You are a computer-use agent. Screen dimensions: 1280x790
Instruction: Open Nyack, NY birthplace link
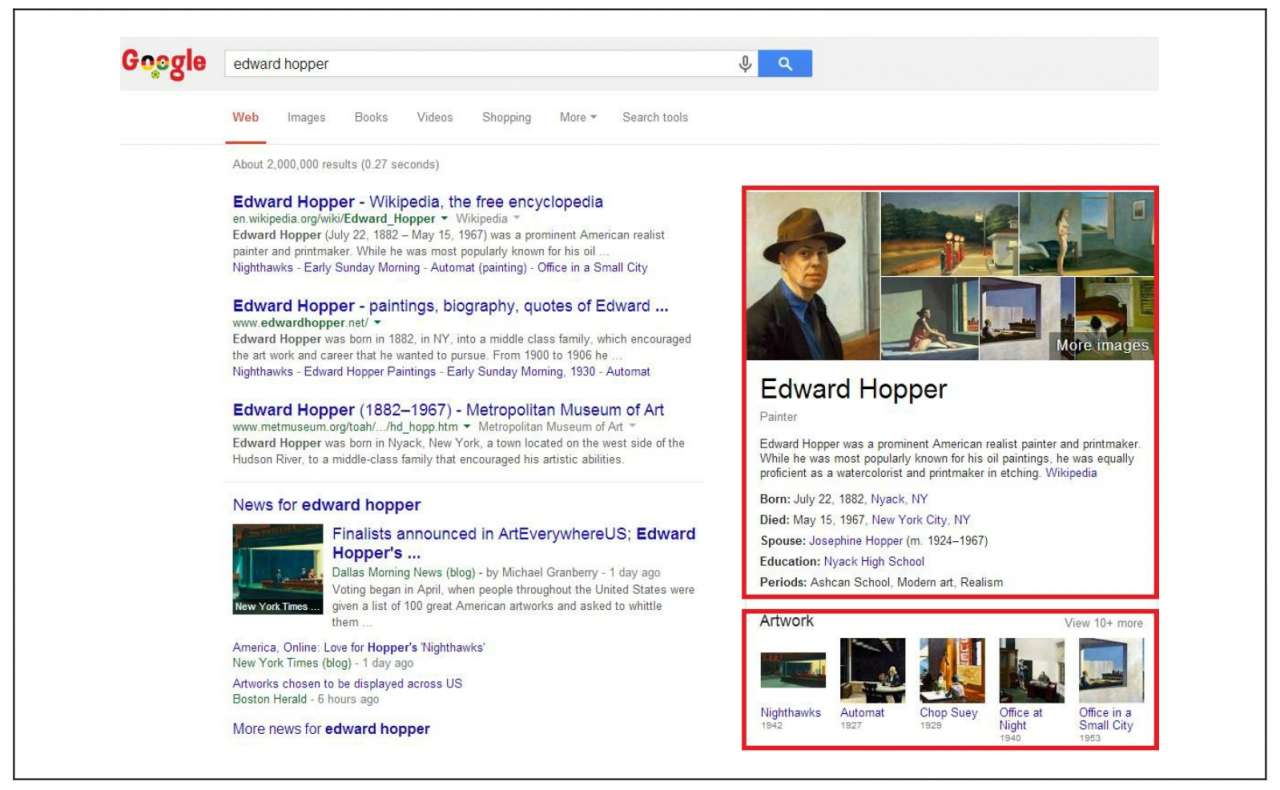click(x=899, y=499)
